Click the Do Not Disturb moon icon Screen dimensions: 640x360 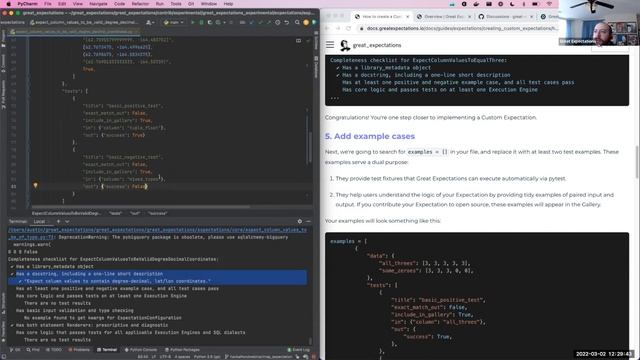click(x=512, y=4)
